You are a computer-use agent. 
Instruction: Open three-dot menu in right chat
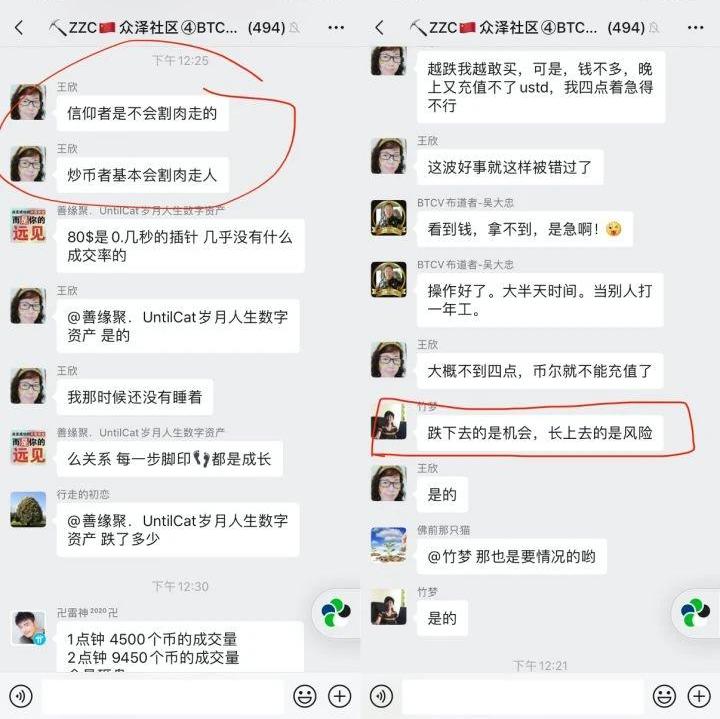[696, 28]
